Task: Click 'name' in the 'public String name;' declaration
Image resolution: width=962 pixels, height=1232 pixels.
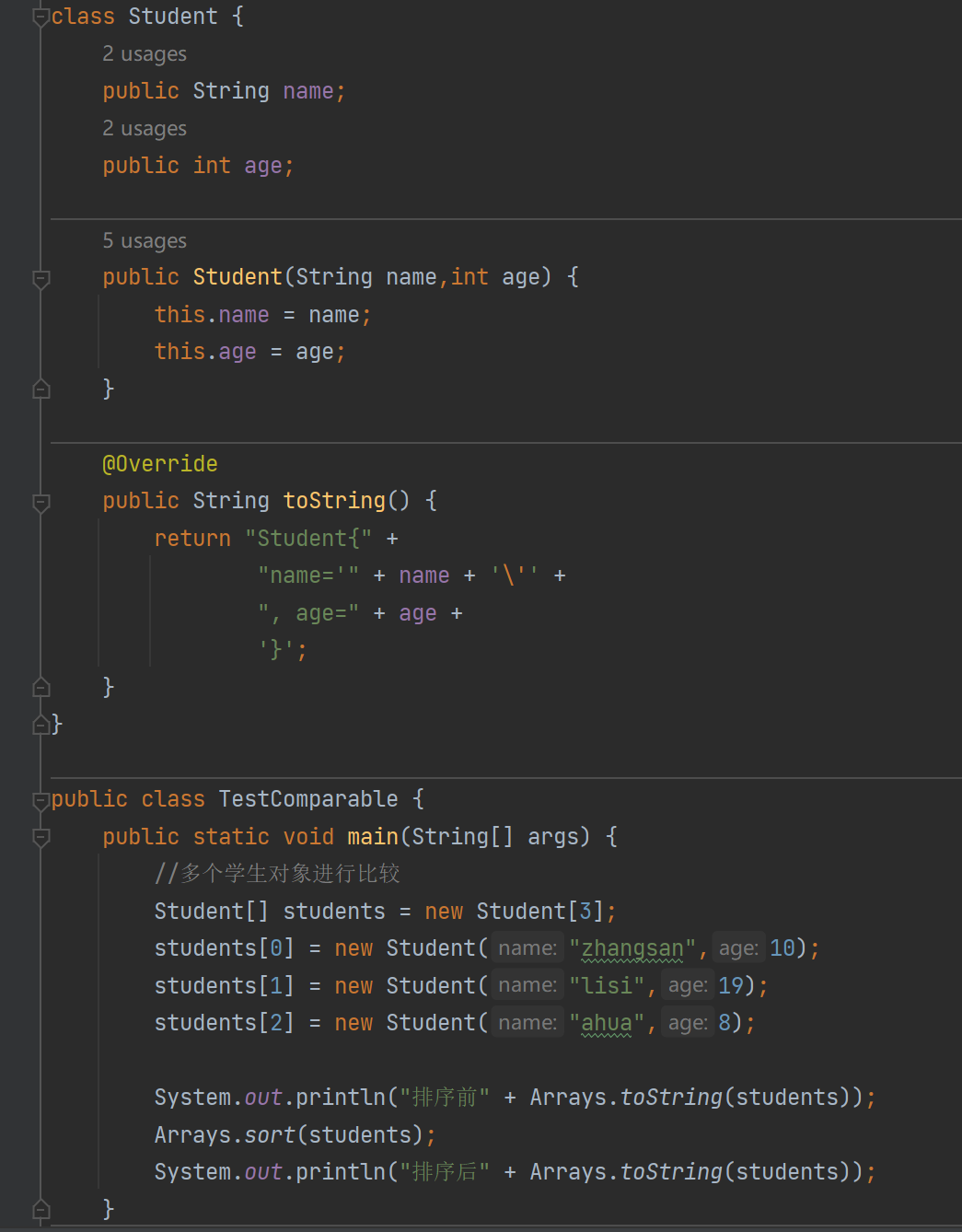Action: [308, 91]
